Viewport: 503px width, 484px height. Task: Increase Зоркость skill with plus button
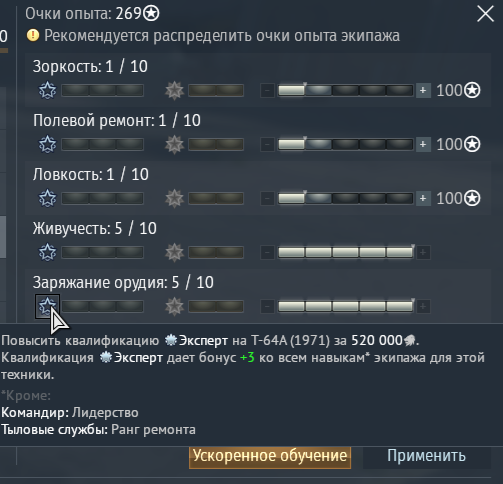(423, 90)
